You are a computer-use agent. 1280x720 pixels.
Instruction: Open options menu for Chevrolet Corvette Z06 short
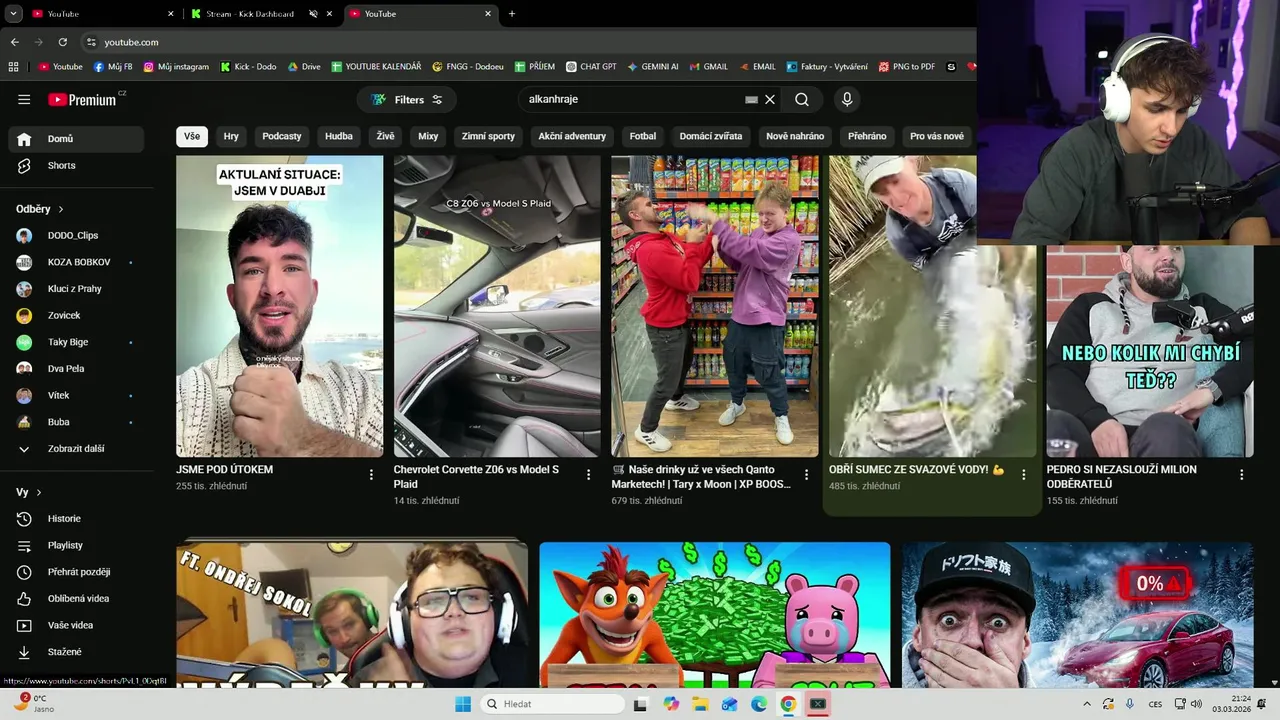point(588,475)
